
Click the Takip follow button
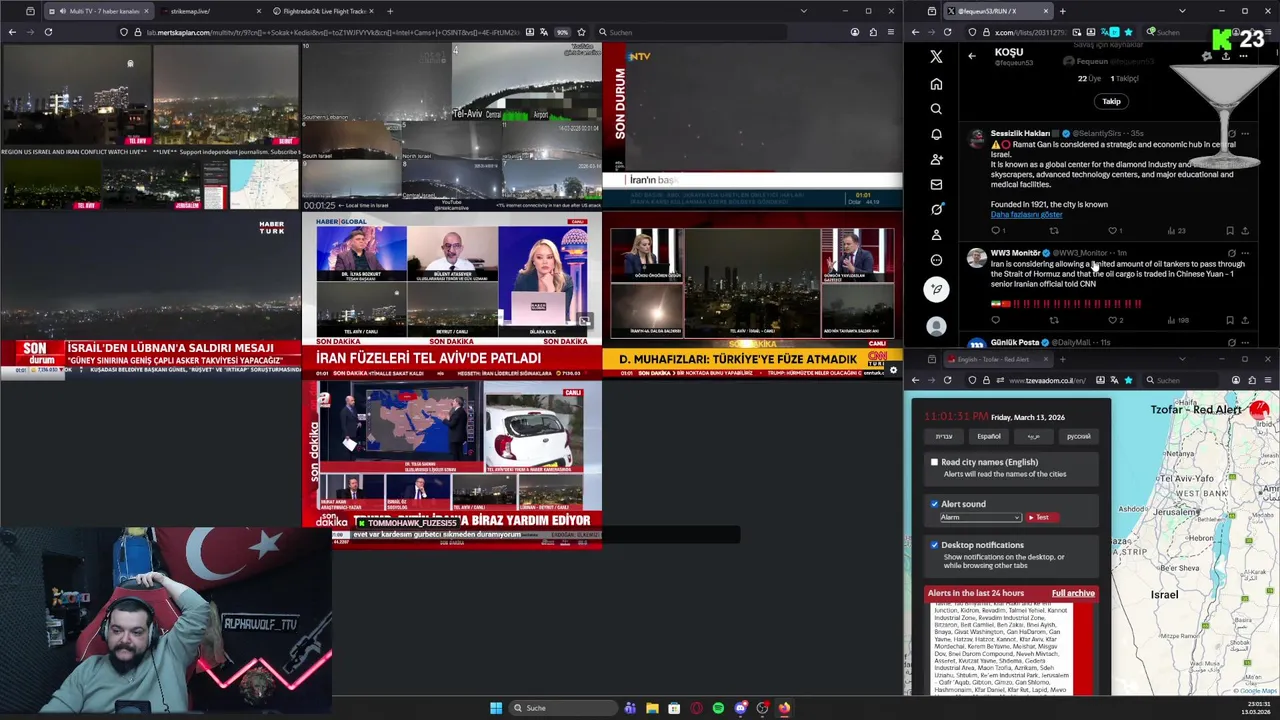pyautogui.click(x=1111, y=101)
